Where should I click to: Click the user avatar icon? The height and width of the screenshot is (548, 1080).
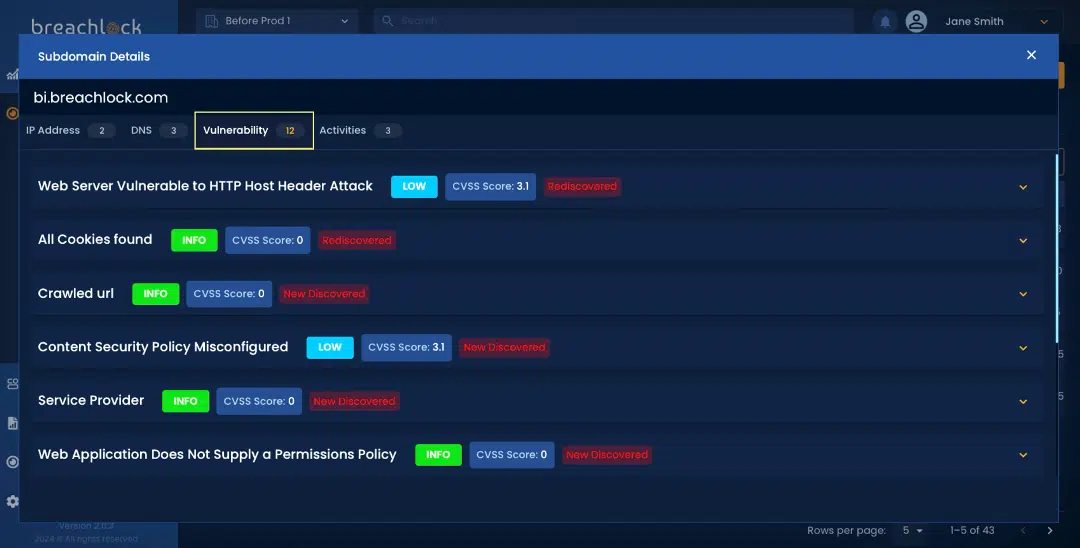point(916,21)
